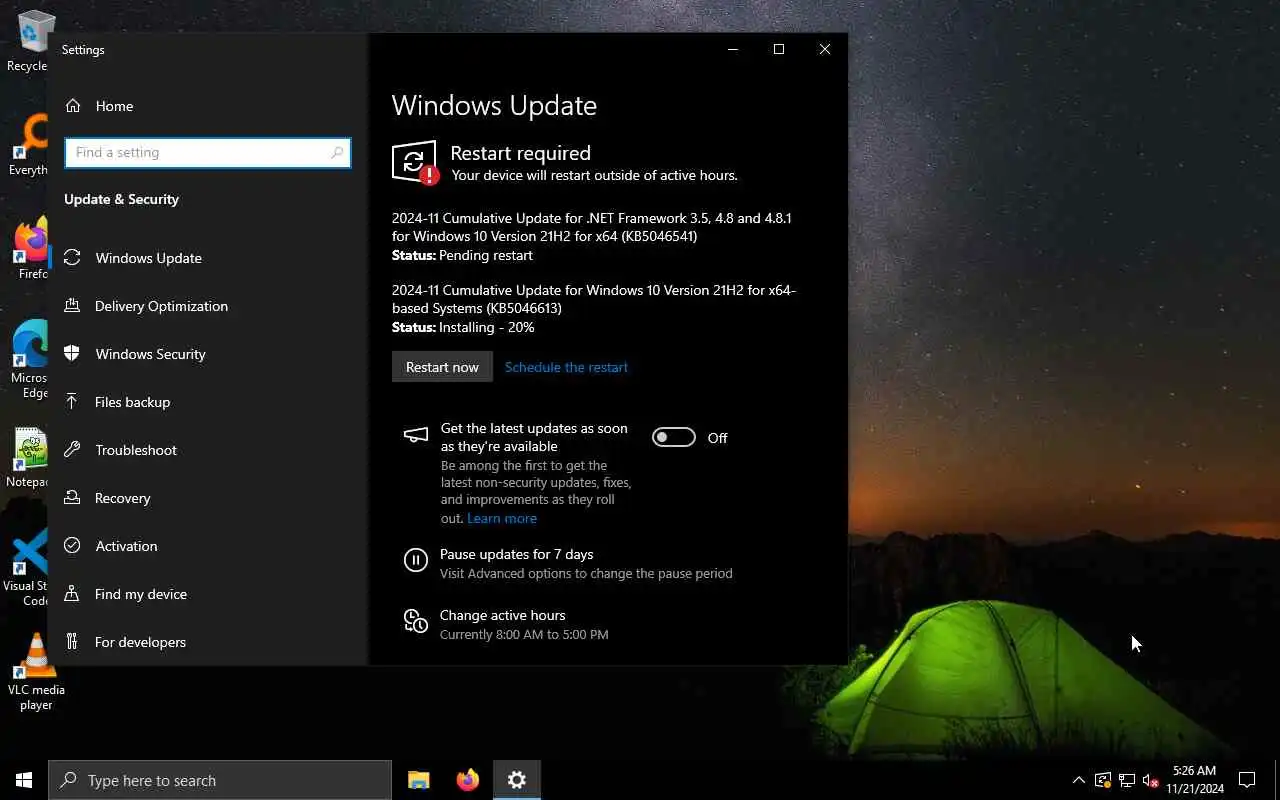Click the Restart now button
This screenshot has height=800, width=1280.
tap(442, 367)
